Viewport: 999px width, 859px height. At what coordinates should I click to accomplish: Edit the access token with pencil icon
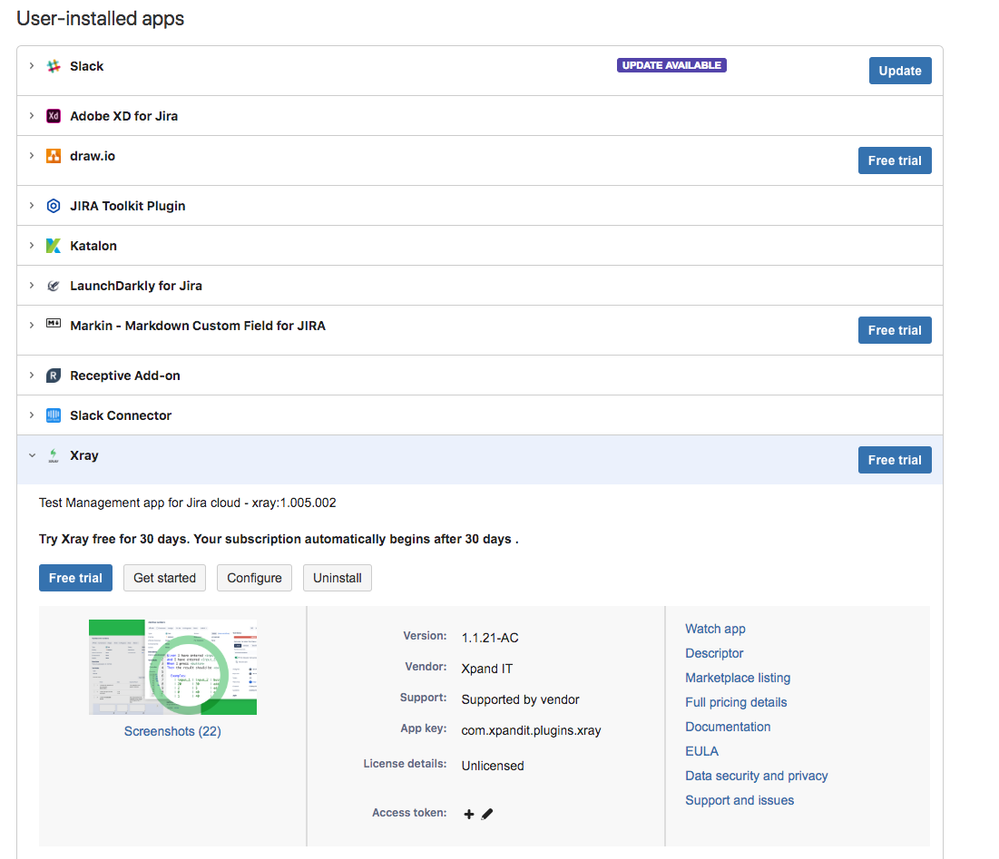coord(487,814)
